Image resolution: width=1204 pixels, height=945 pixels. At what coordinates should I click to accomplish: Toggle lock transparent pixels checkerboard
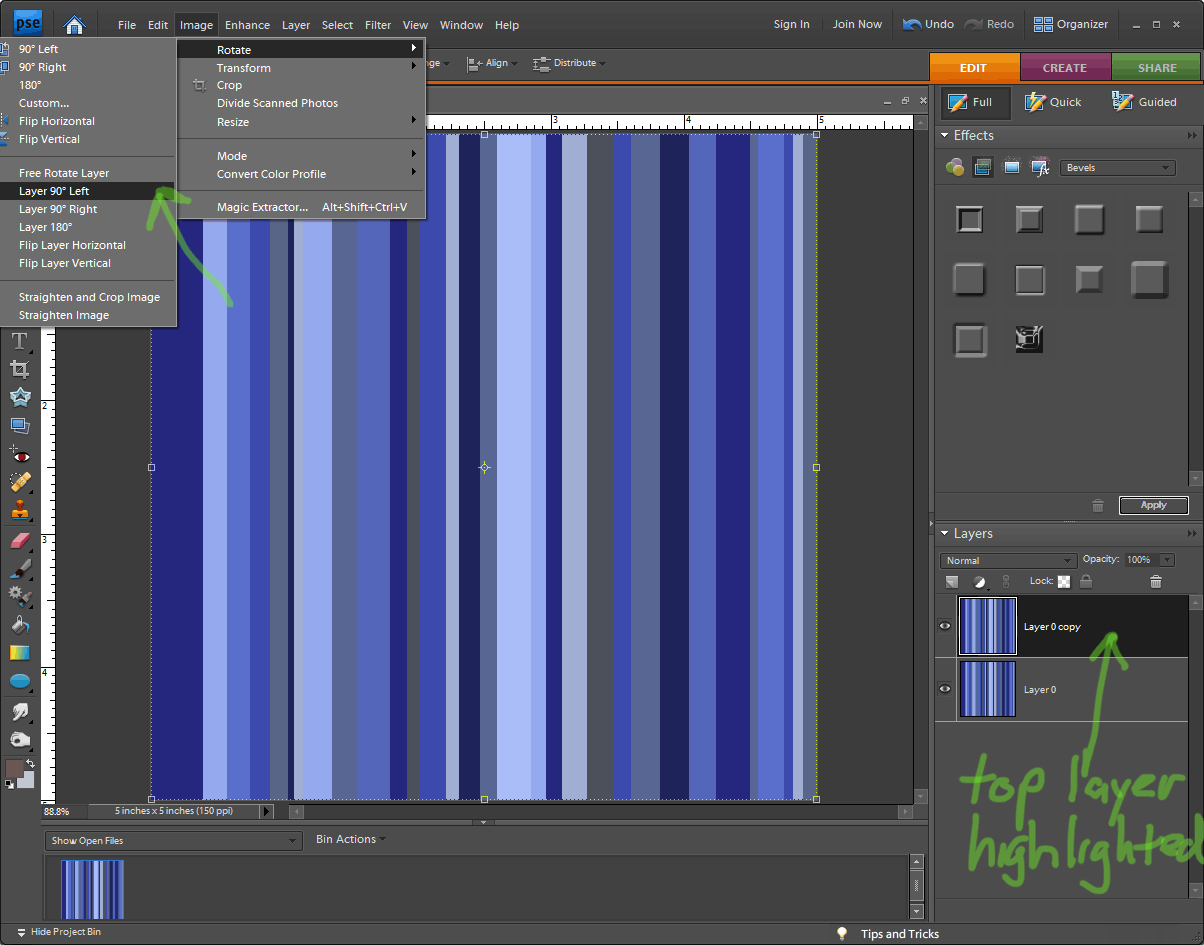click(x=1064, y=582)
